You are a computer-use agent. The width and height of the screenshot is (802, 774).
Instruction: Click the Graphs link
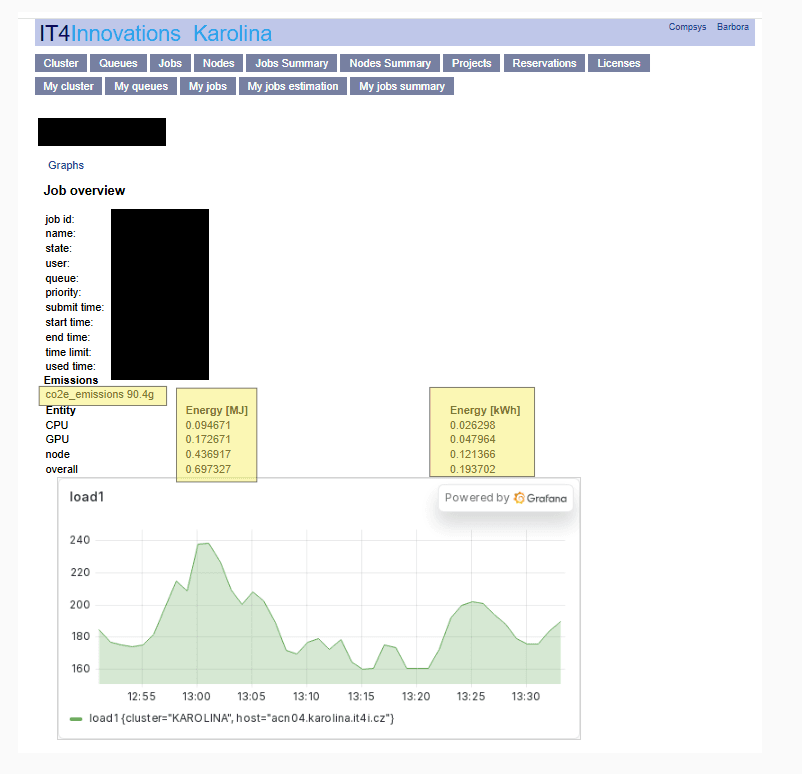click(x=66, y=165)
